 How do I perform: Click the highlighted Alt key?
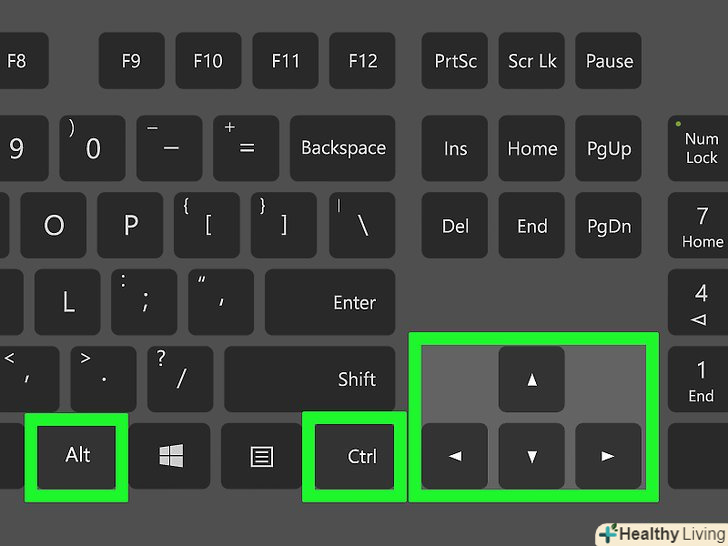point(77,456)
